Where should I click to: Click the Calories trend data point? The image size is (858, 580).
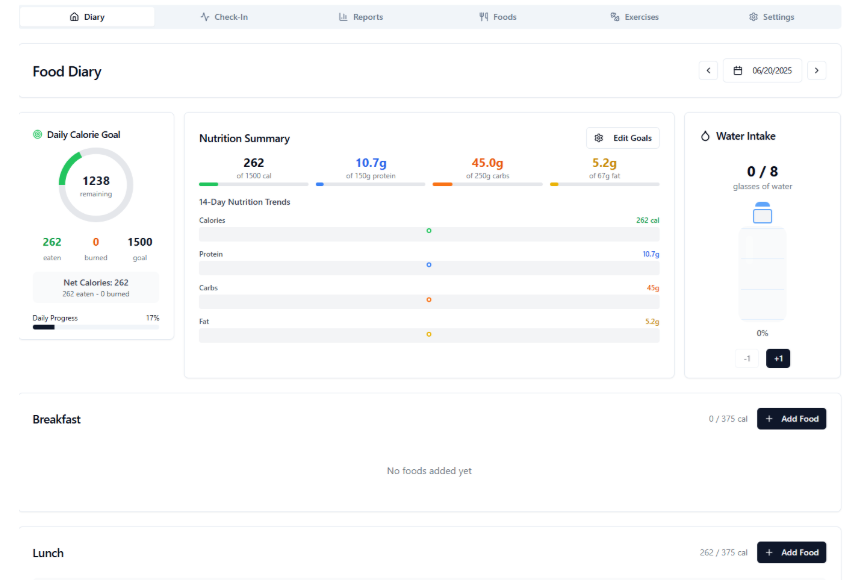coord(429,231)
